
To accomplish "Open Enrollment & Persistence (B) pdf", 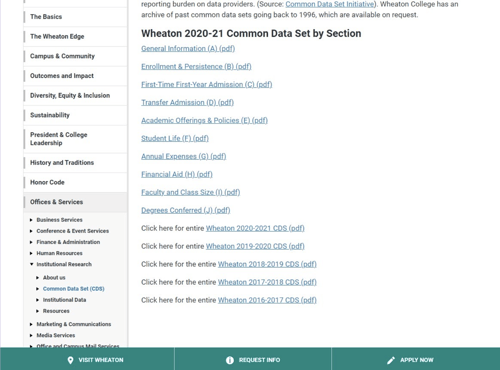I will [196, 67].
